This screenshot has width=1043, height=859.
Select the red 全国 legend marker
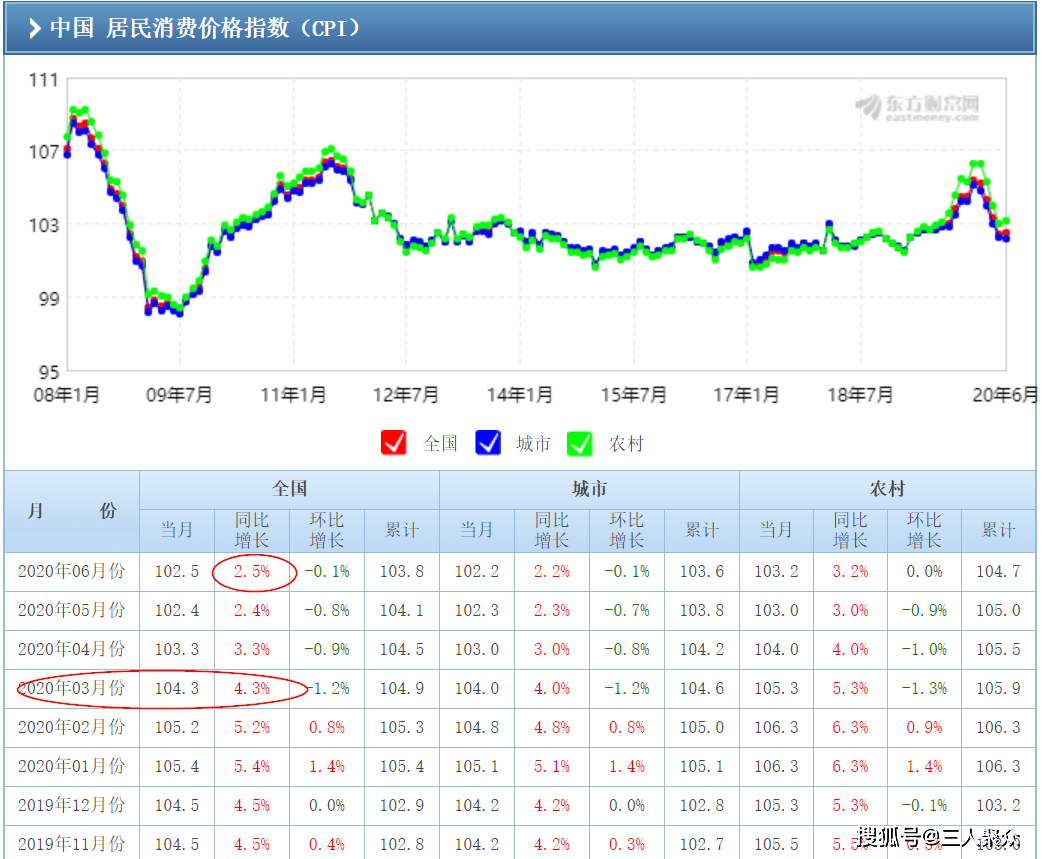click(393, 443)
